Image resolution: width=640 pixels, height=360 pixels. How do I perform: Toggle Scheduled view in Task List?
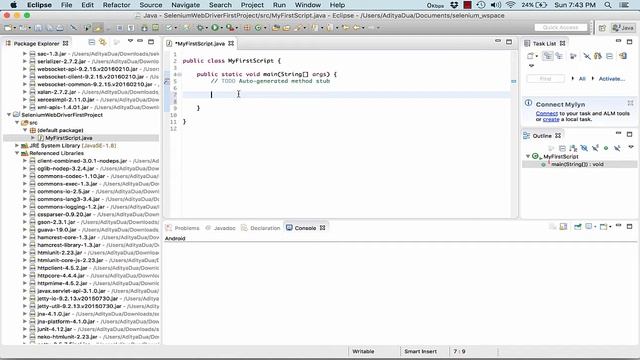[x=559, y=56]
